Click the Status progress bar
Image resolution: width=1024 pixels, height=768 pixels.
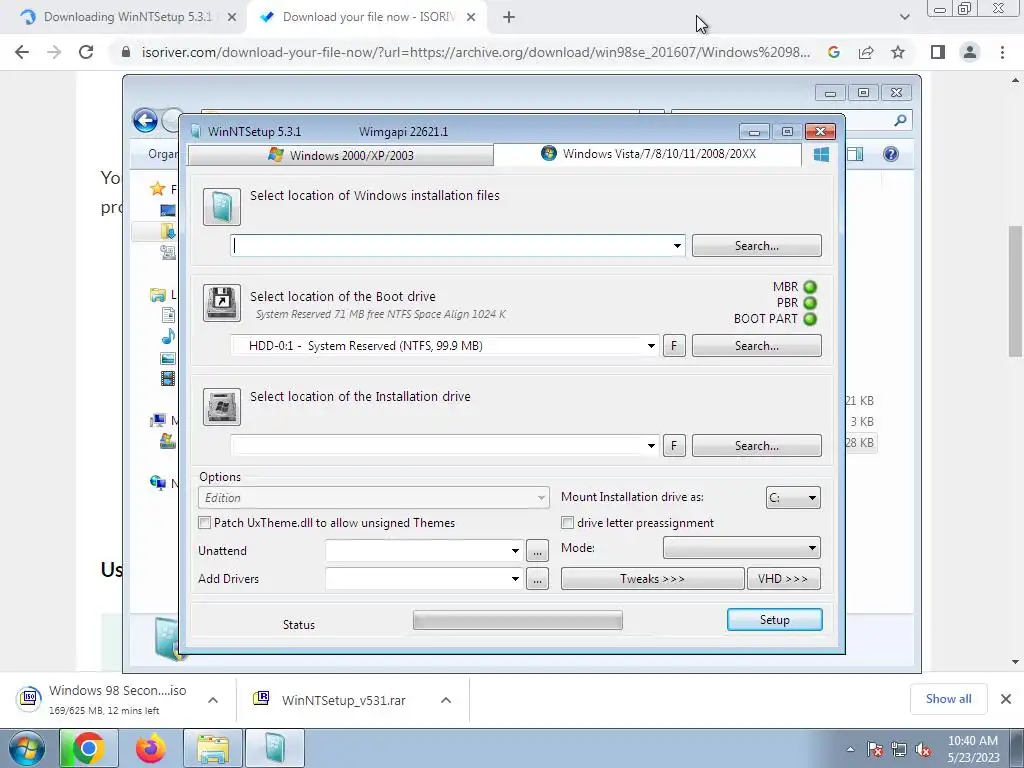(517, 620)
